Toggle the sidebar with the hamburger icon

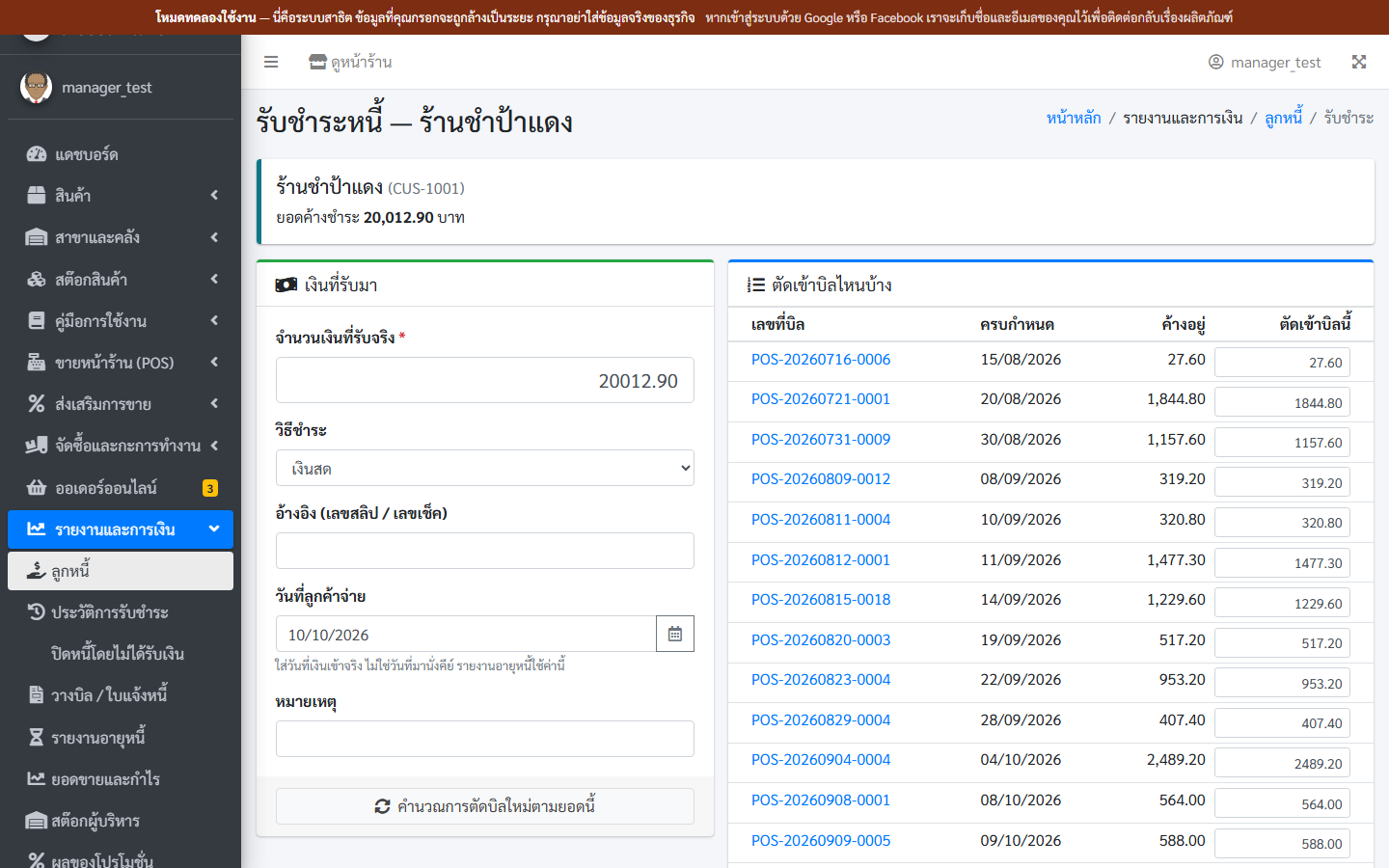tap(271, 62)
